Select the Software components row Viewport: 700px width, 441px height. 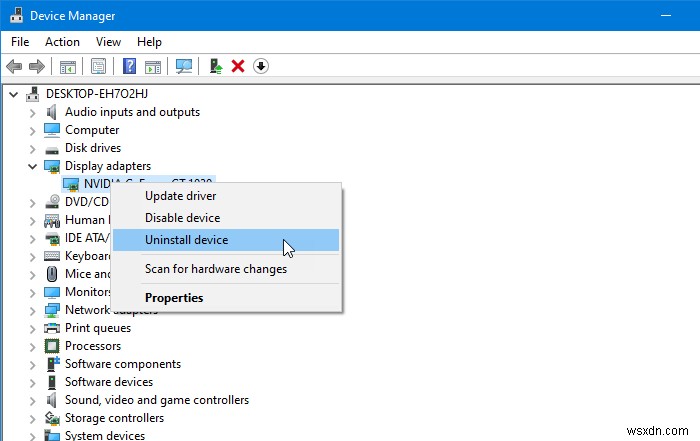[123, 364]
